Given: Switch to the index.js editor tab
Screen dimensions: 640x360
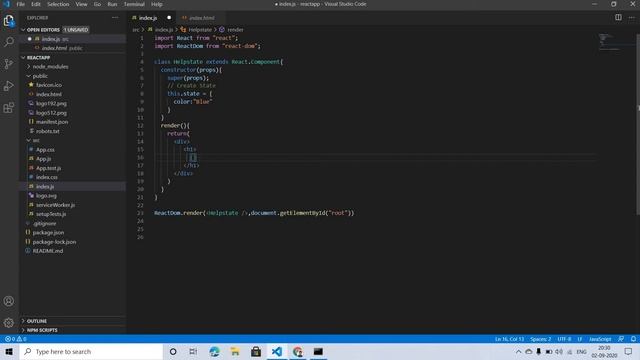Looking at the screenshot, I should 148,18.
